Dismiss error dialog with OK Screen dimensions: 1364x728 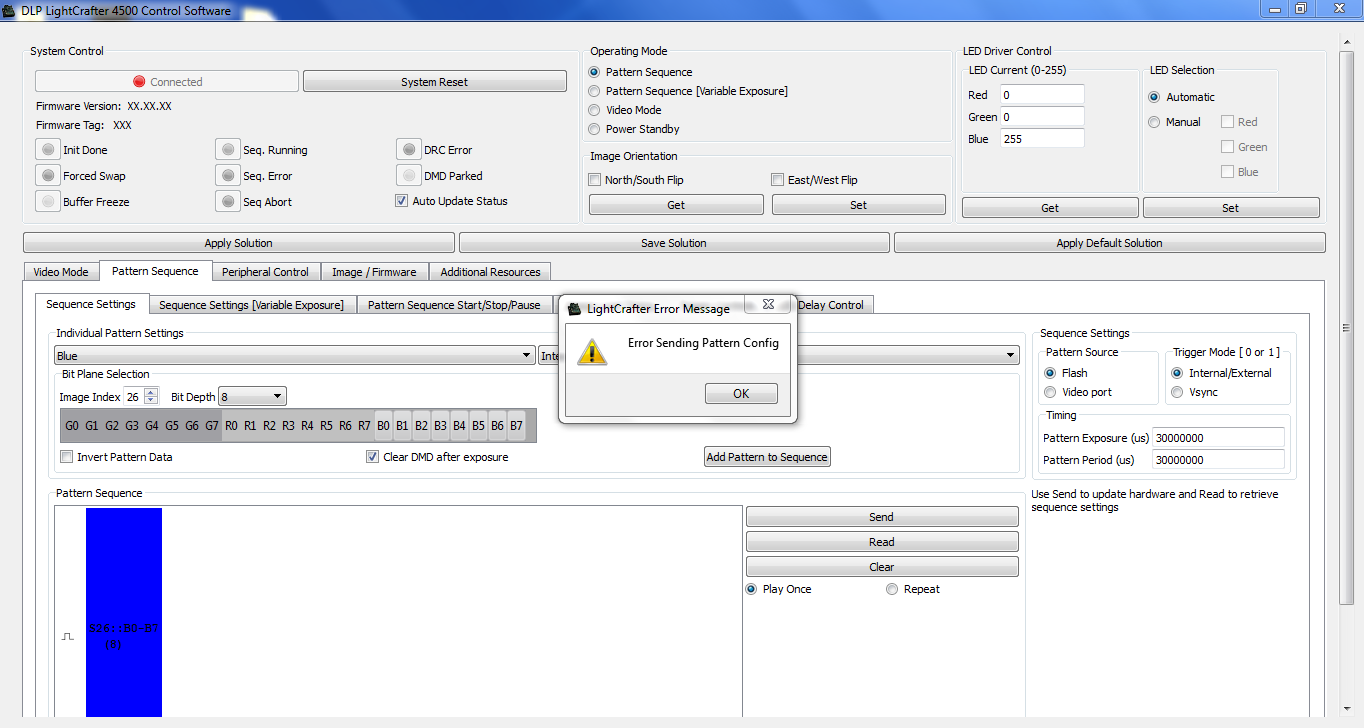pos(741,393)
